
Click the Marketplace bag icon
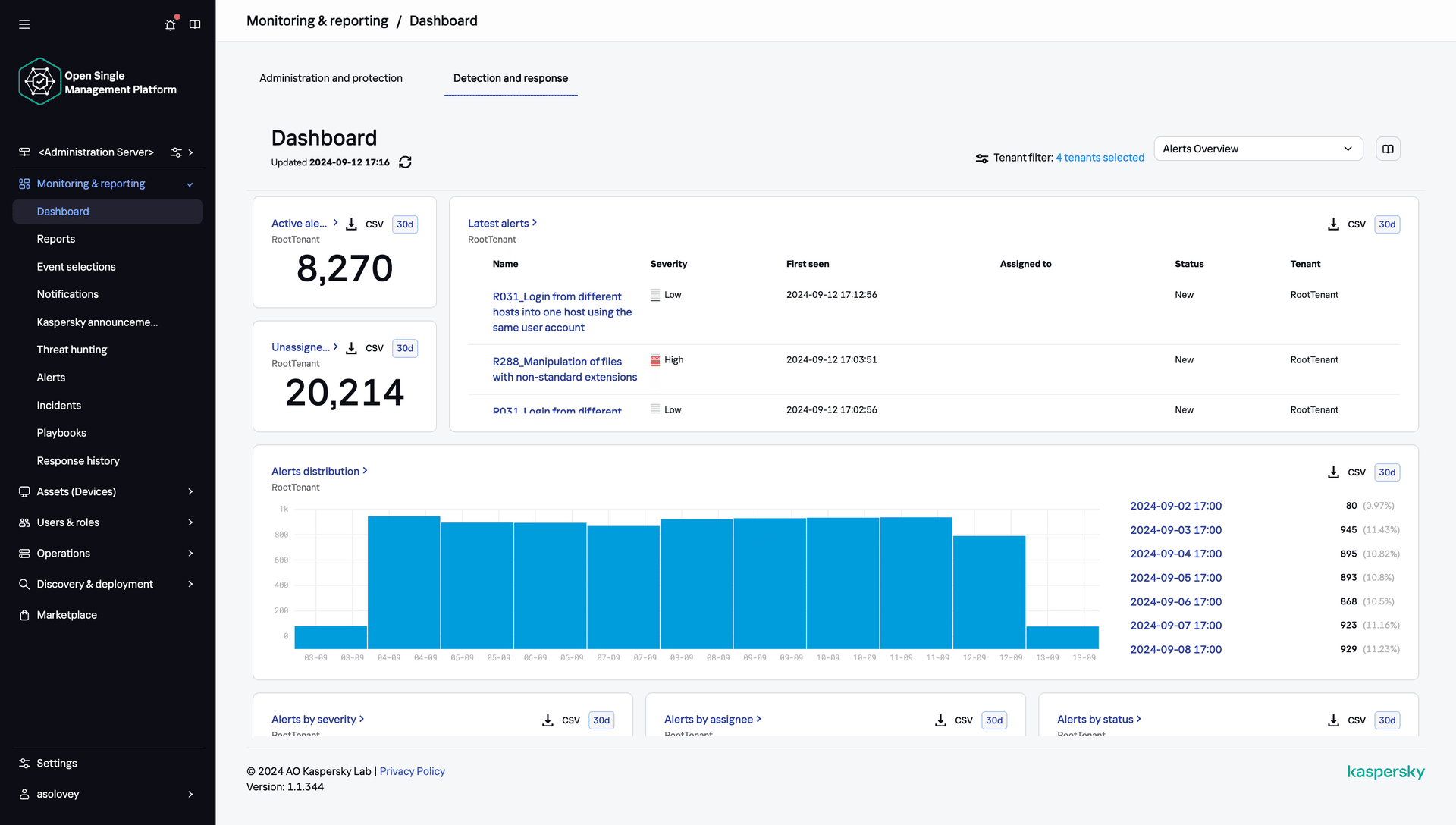pyautogui.click(x=24, y=615)
